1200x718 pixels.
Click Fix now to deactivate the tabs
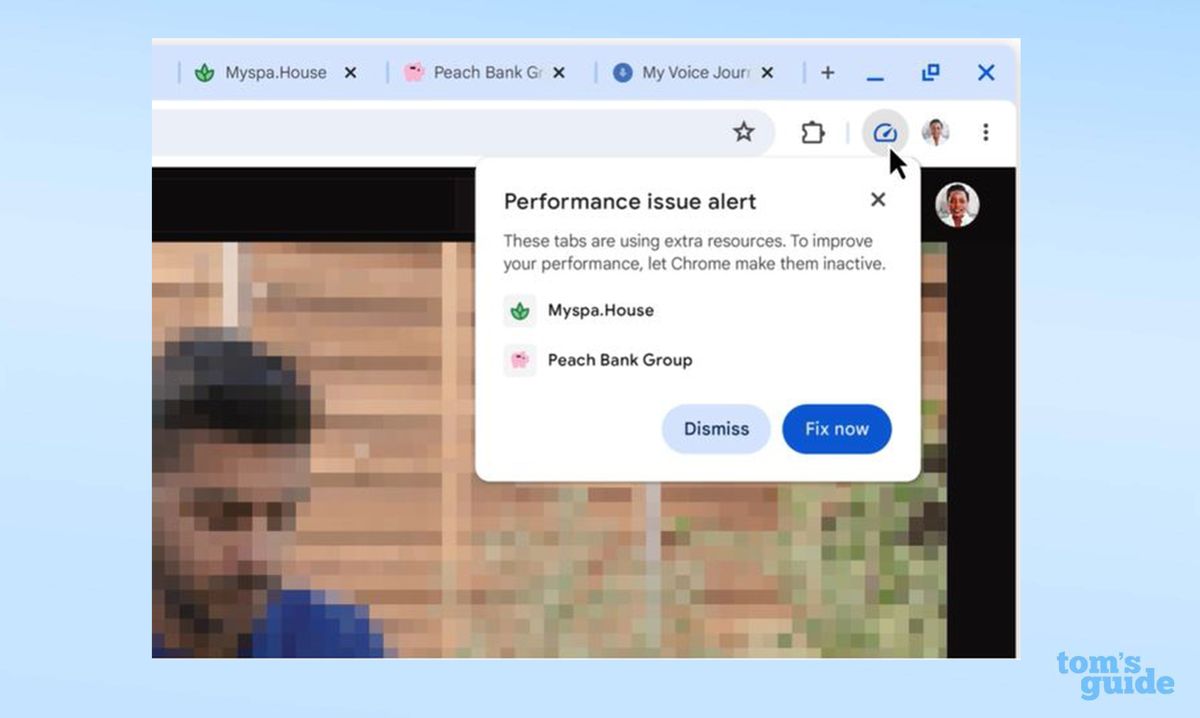coord(836,428)
